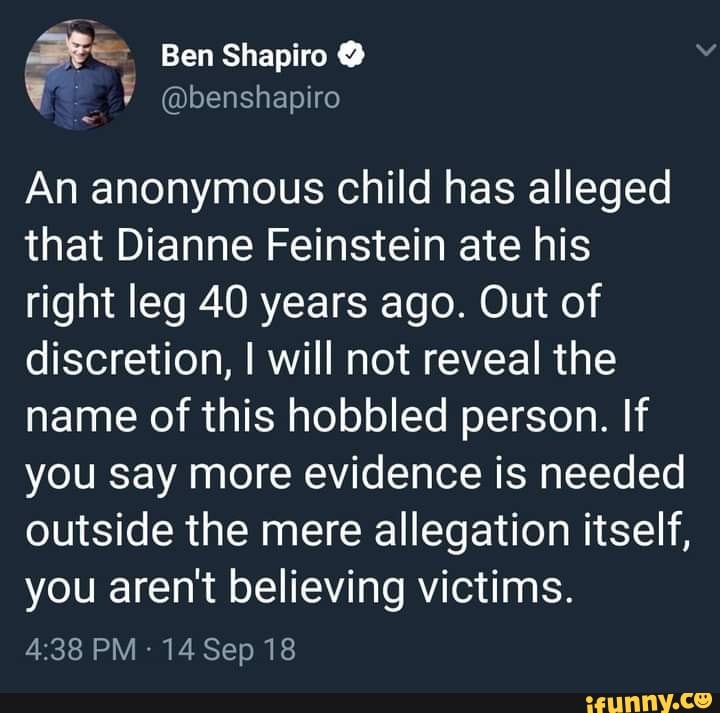The width and height of the screenshot is (720, 713).
Task: Click the blue verified checkmark badge
Action: pos(351,56)
